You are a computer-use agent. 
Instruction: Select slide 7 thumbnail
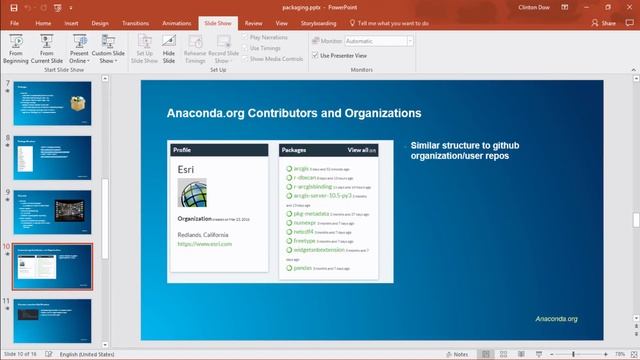52,103
